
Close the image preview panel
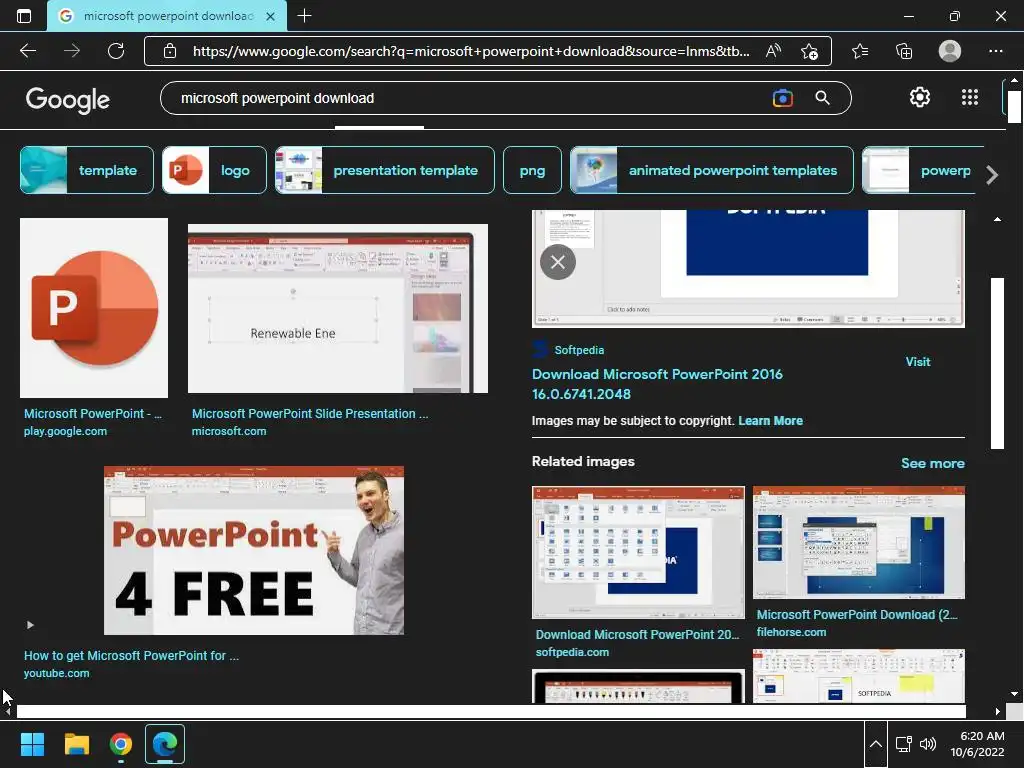click(558, 262)
